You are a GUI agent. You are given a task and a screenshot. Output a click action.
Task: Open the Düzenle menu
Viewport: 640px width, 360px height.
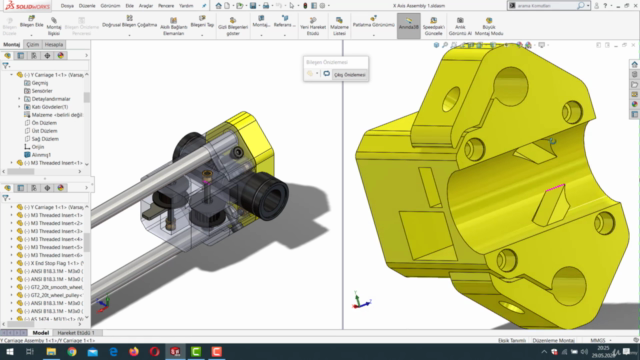(87, 6)
